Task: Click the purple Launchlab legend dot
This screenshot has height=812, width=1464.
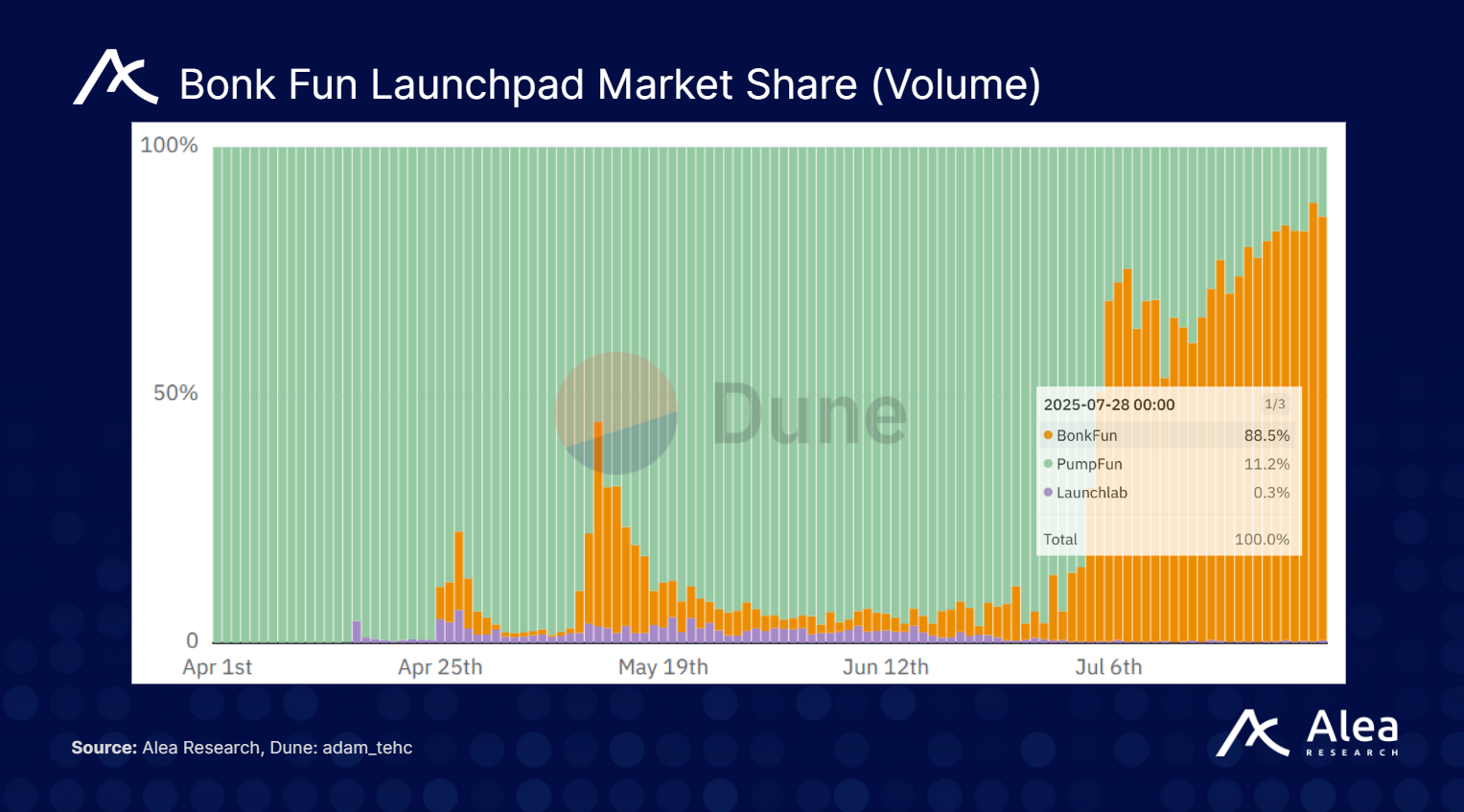Action: tap(1048, 493)
